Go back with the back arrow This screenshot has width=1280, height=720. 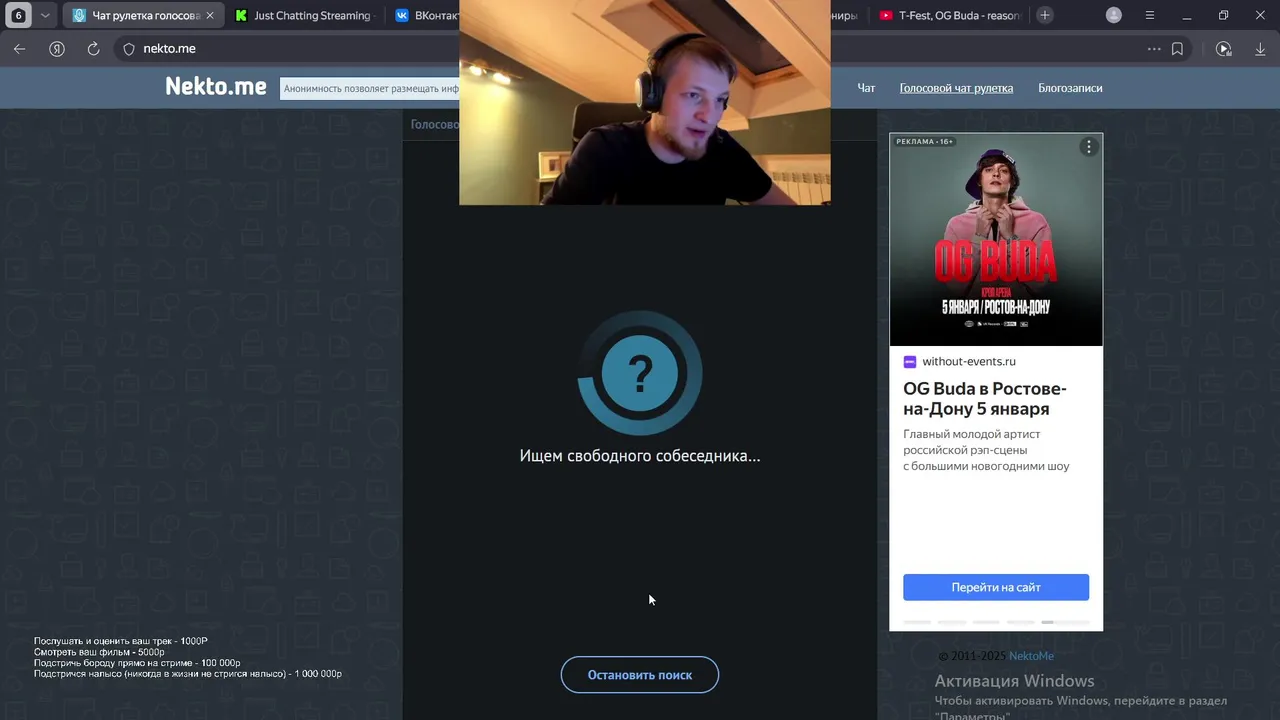click(20, 48)
